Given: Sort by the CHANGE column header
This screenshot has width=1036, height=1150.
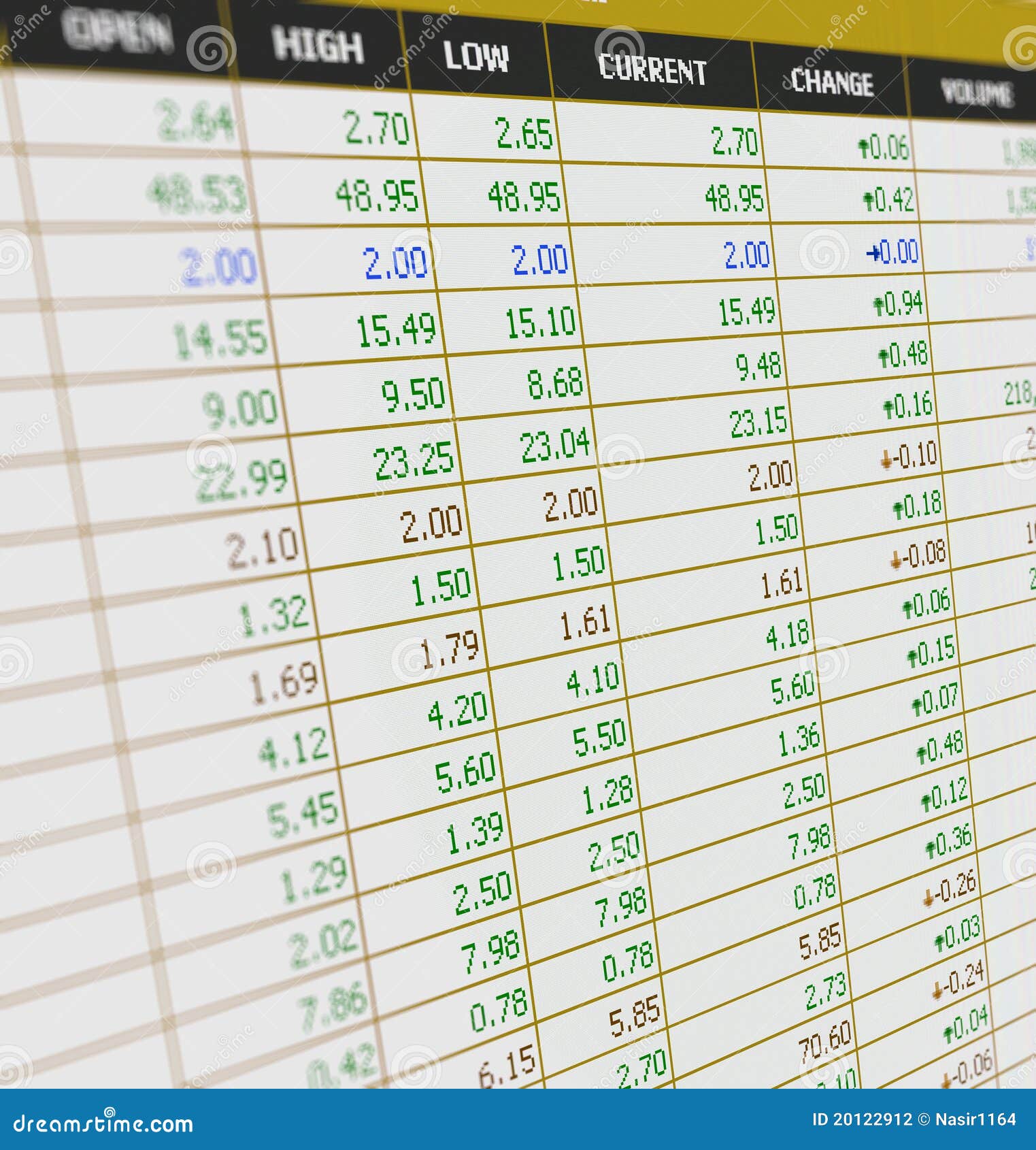Looking at the screenshot, I should 832,82.
